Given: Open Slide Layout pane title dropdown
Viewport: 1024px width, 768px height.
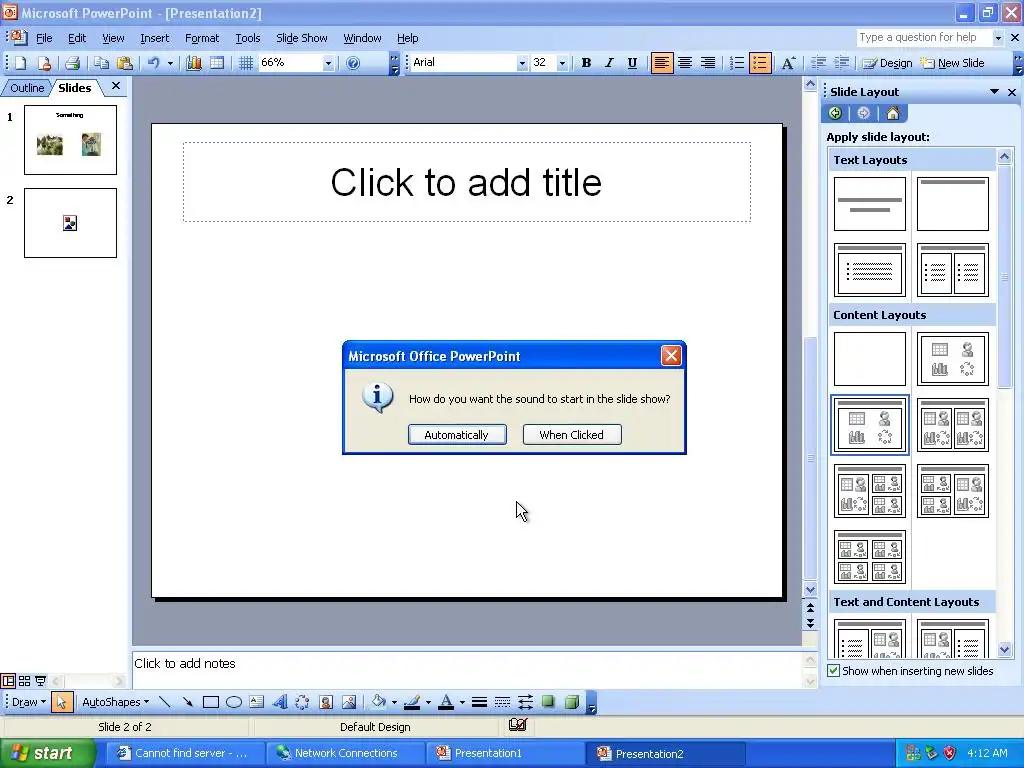Looking at the screenshot, I should (994, 92).
